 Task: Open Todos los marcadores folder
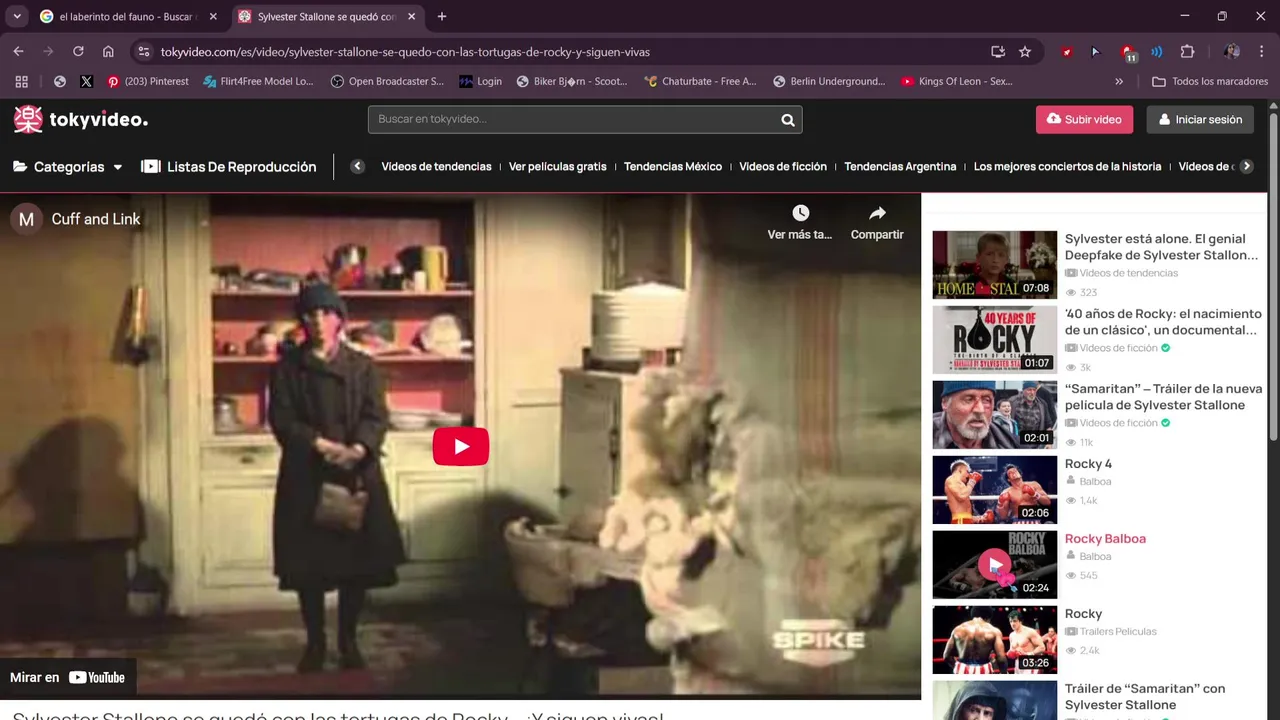point(1210,82)
